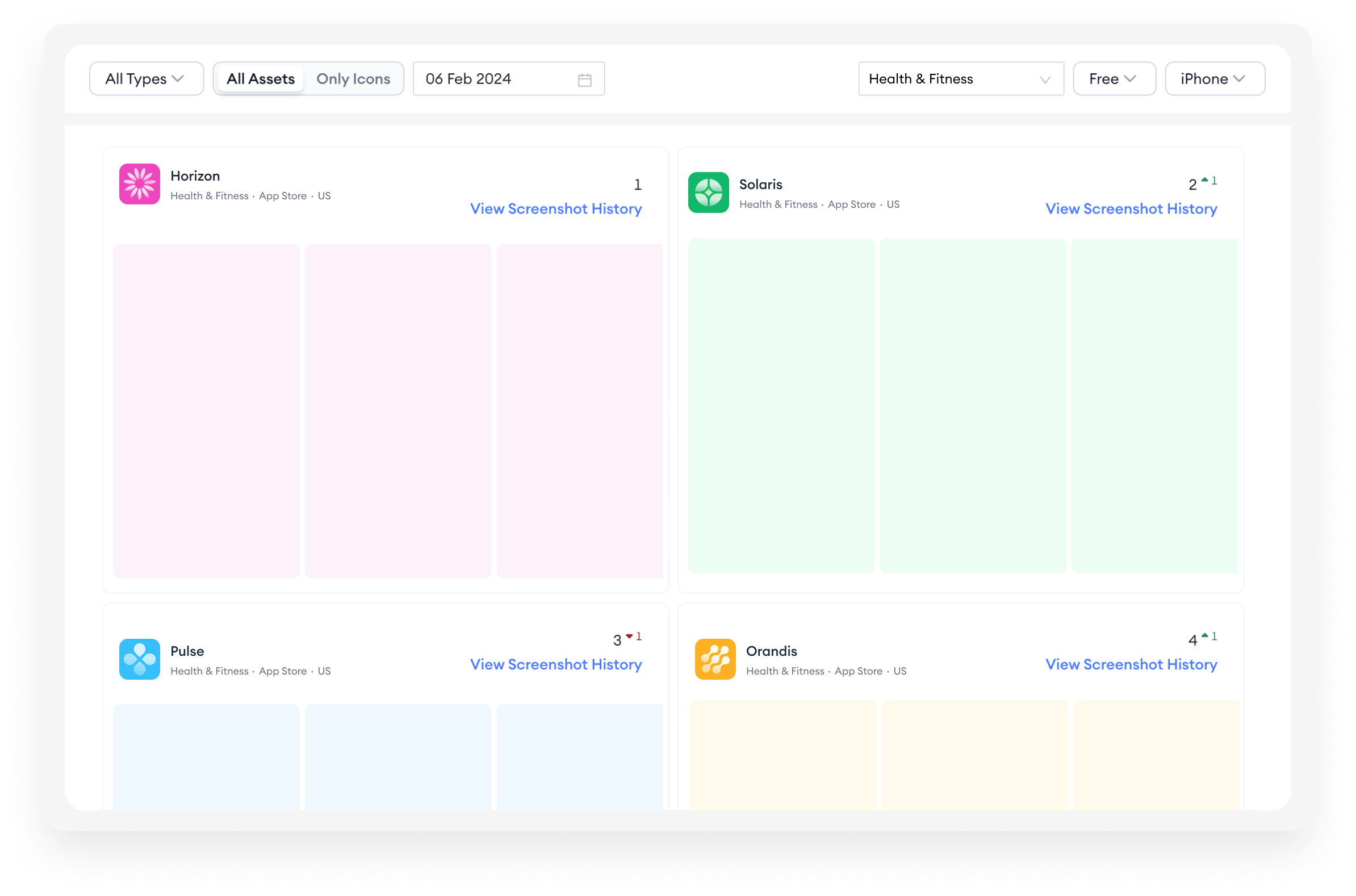
Task: Open the All Types dropdown
Action: 147,79
